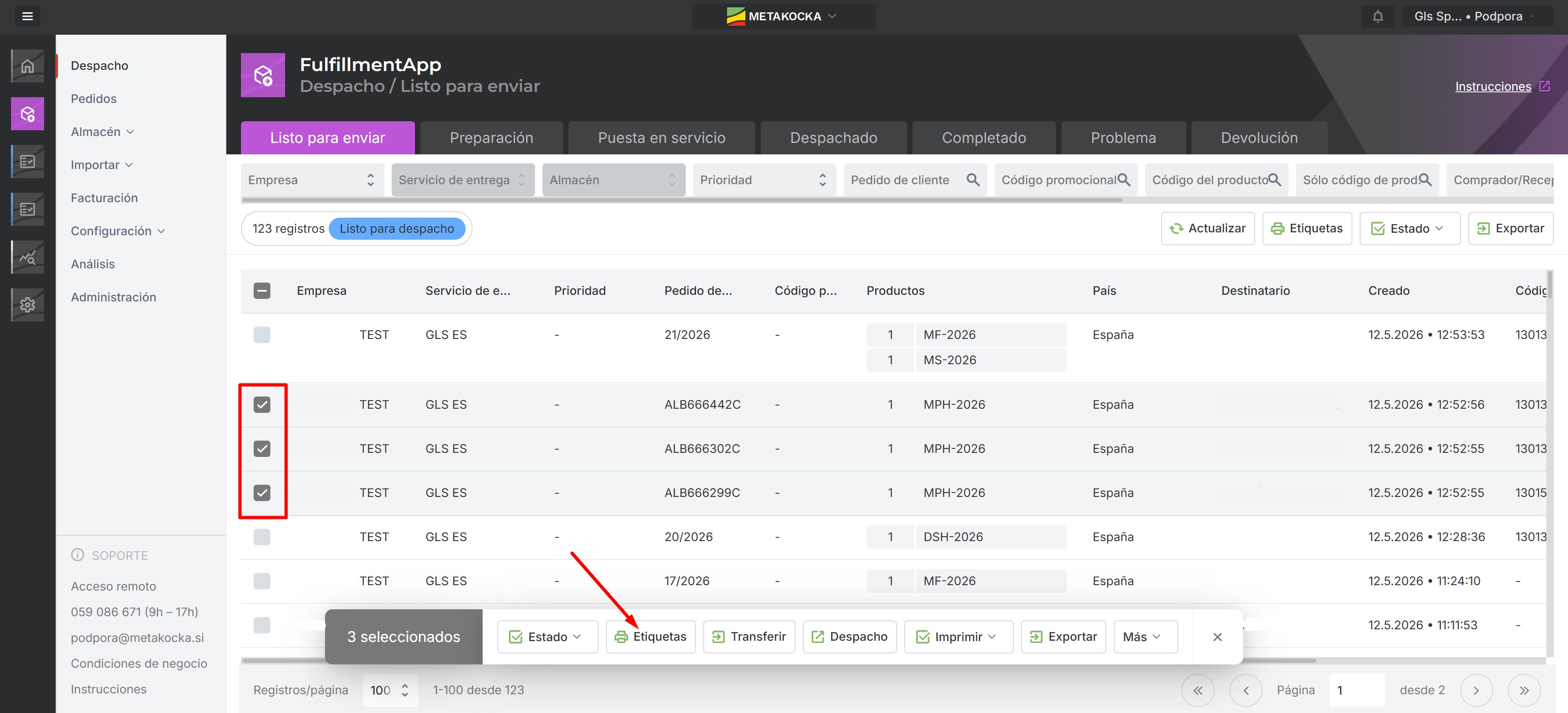
Task: Open the third rail checklist icon
Action: tap(27, 161)
